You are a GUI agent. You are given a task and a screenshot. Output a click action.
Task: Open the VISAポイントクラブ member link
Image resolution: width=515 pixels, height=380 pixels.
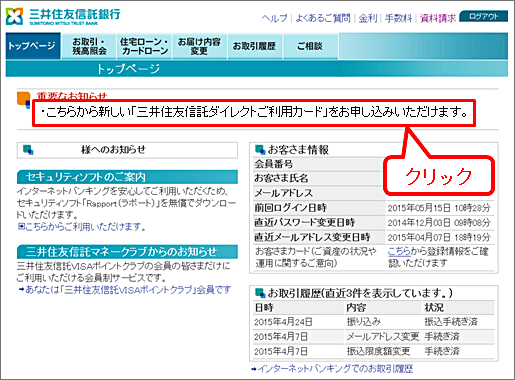coord(125,290)
